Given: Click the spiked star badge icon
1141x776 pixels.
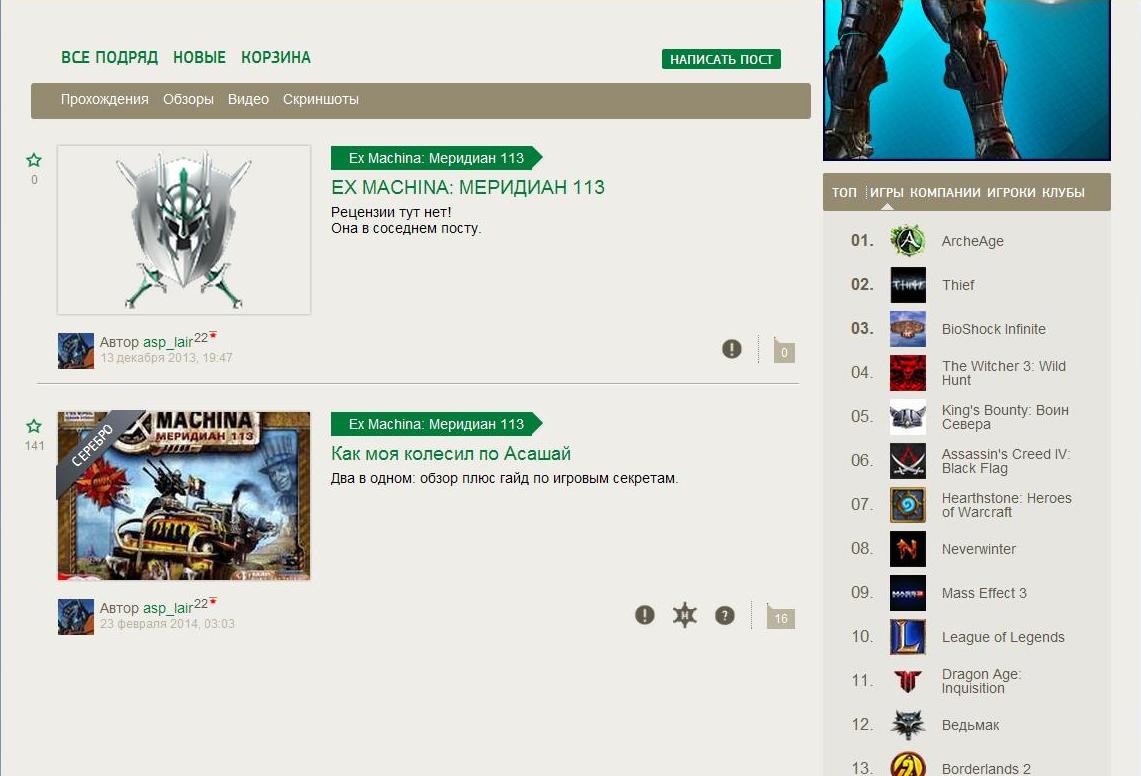Looking at the screenshot, I should [685, 615].
